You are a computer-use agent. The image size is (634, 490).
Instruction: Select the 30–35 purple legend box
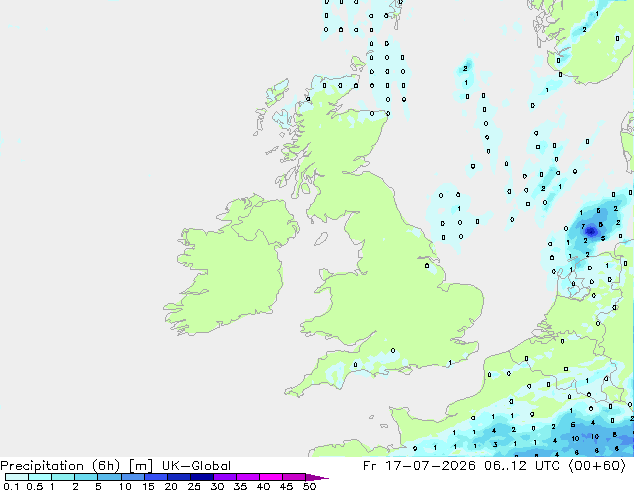pyautogui.click(x=225, y=477)
